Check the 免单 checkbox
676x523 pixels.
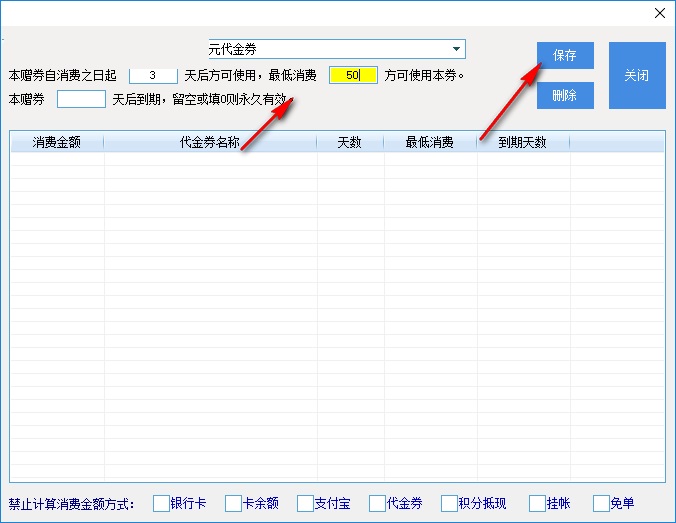click(601, 503)
